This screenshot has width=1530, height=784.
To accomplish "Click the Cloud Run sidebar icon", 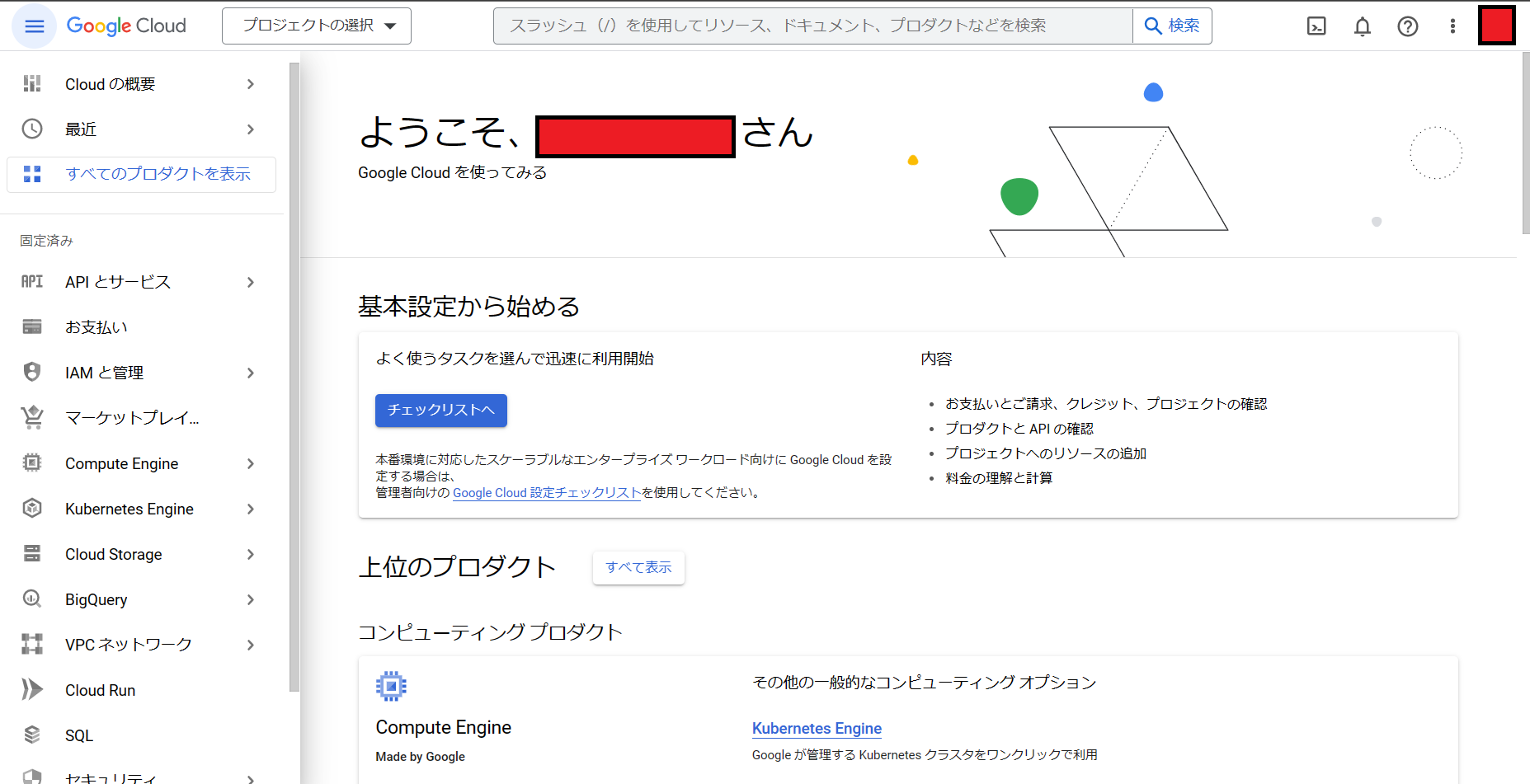I will click(32, 690).
